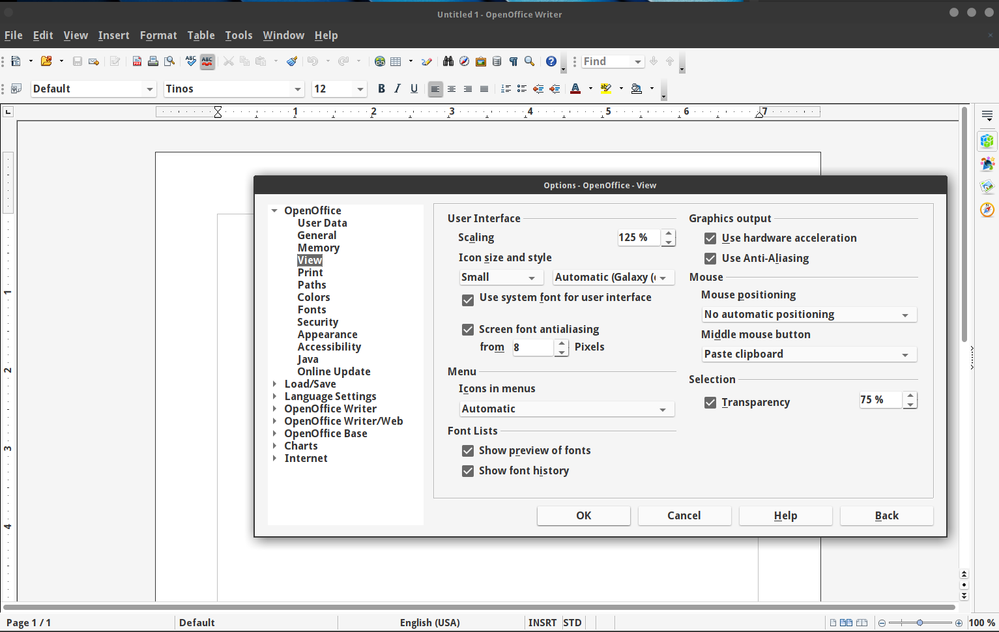
Task: Expand the OpenOffice Writer tree entry
Action: coord(277,408)
